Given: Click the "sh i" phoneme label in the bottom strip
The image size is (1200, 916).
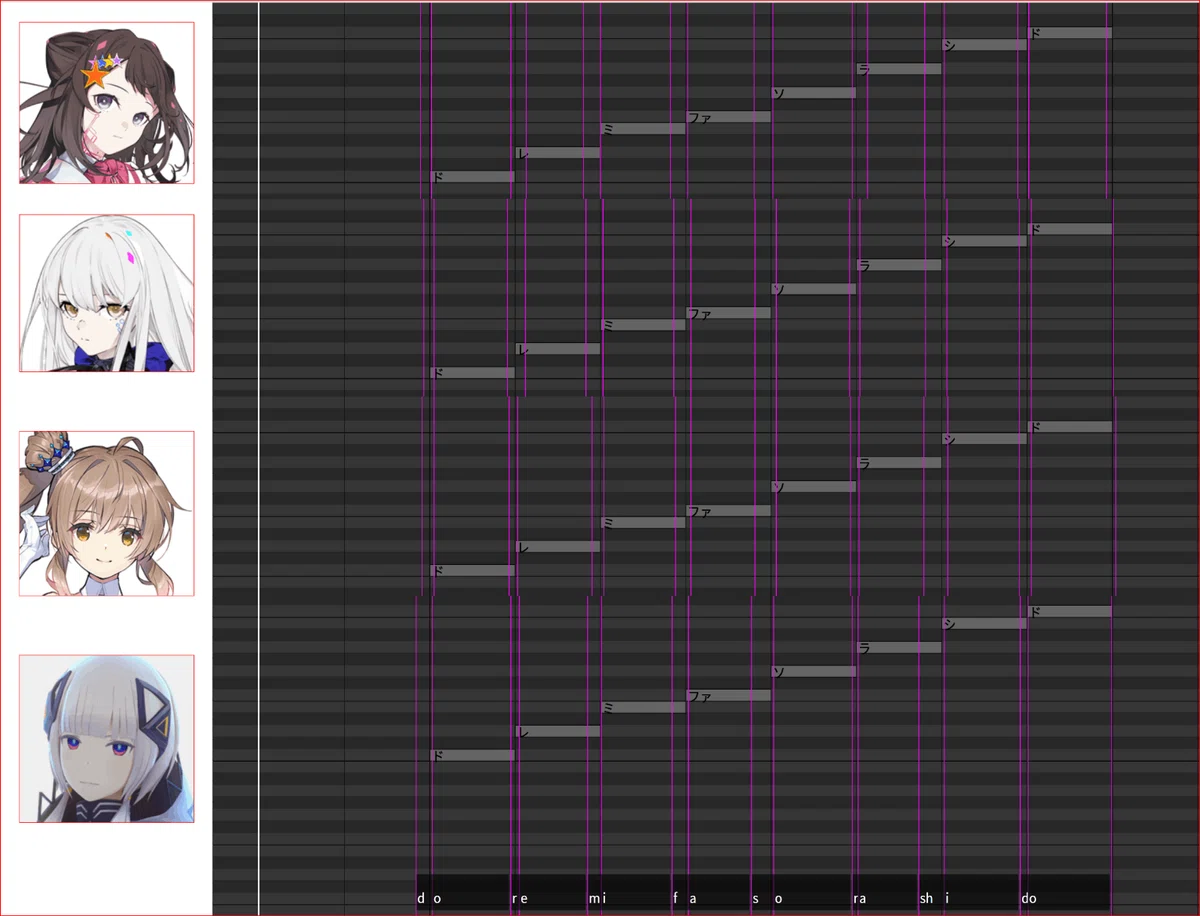Looking at the screenshot, I should coord(934,899).
